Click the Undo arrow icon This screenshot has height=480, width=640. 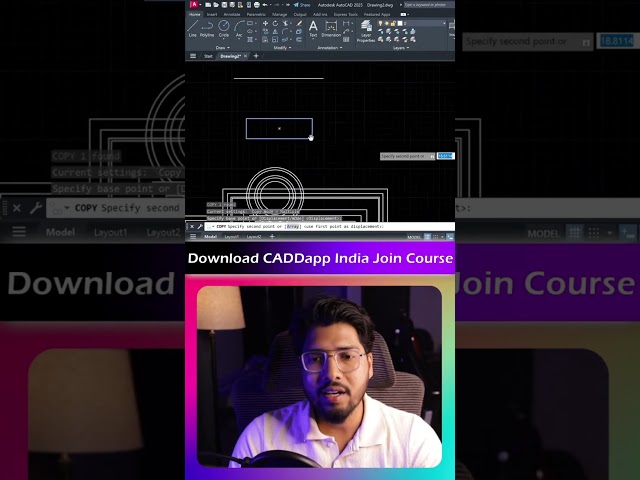click(265, 5)
